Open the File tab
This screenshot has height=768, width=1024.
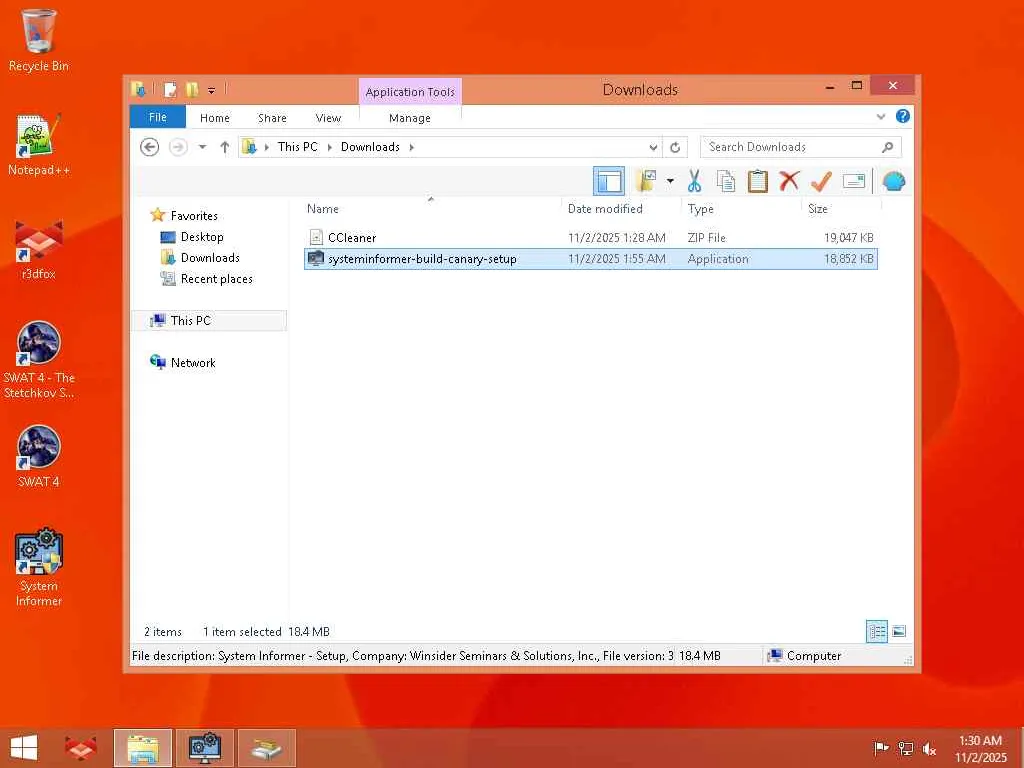pyautogui.click(x=157, y=117)
